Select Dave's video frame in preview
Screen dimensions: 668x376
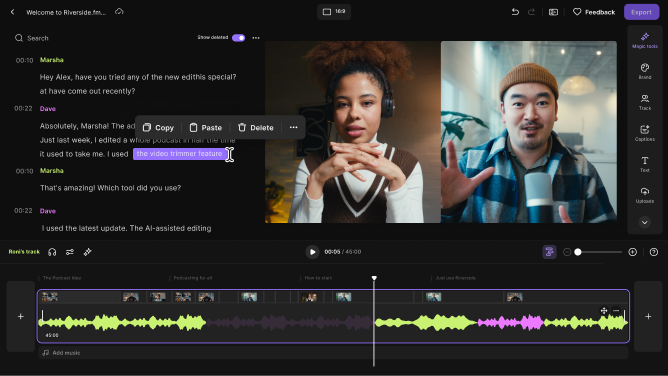click(529, 132)
